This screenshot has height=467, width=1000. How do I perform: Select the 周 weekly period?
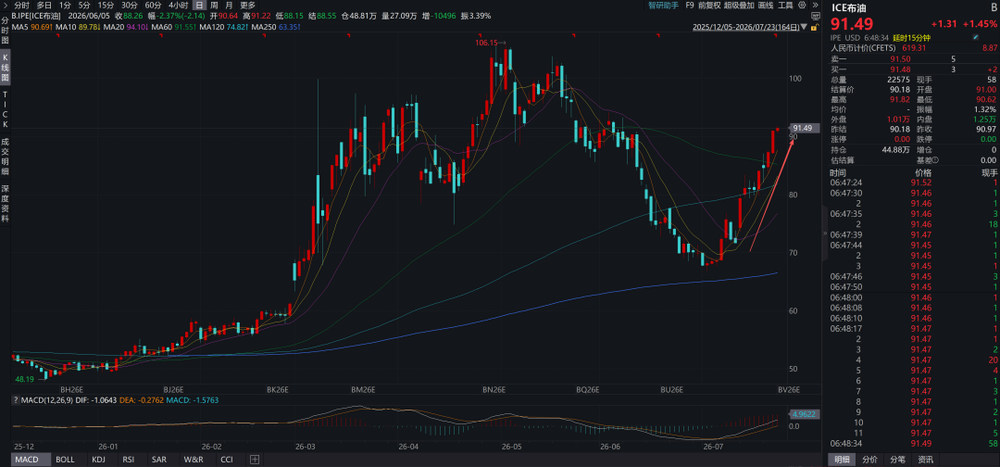point(214,5)
